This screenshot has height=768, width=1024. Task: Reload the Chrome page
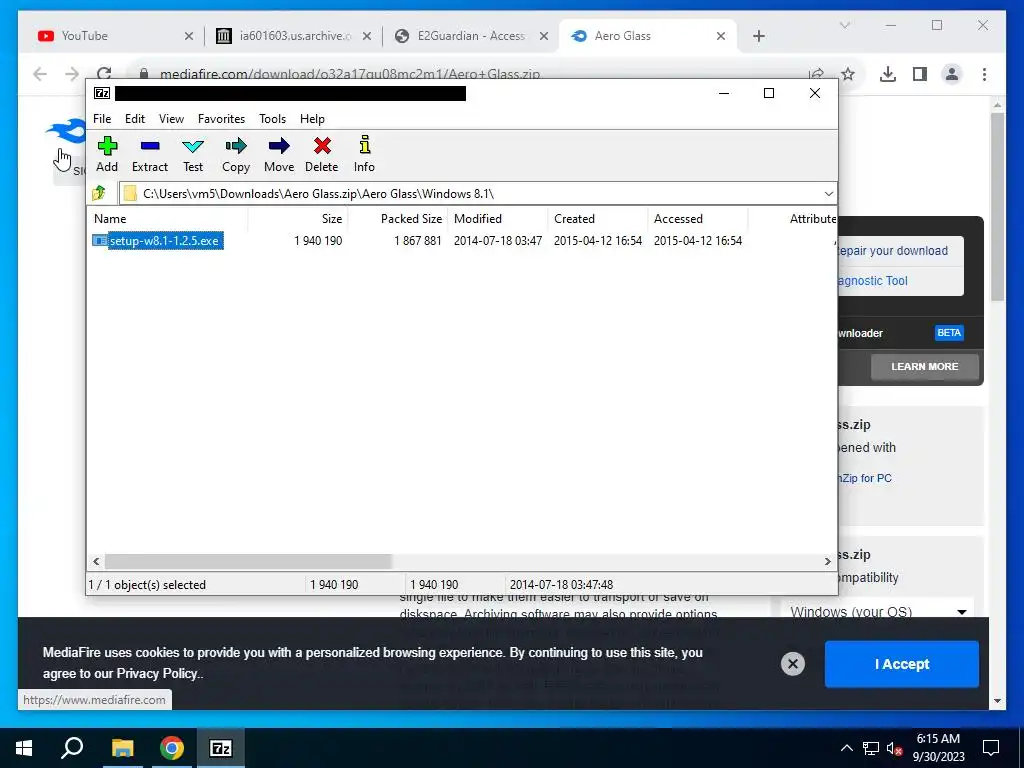click(x=104, y=74)
